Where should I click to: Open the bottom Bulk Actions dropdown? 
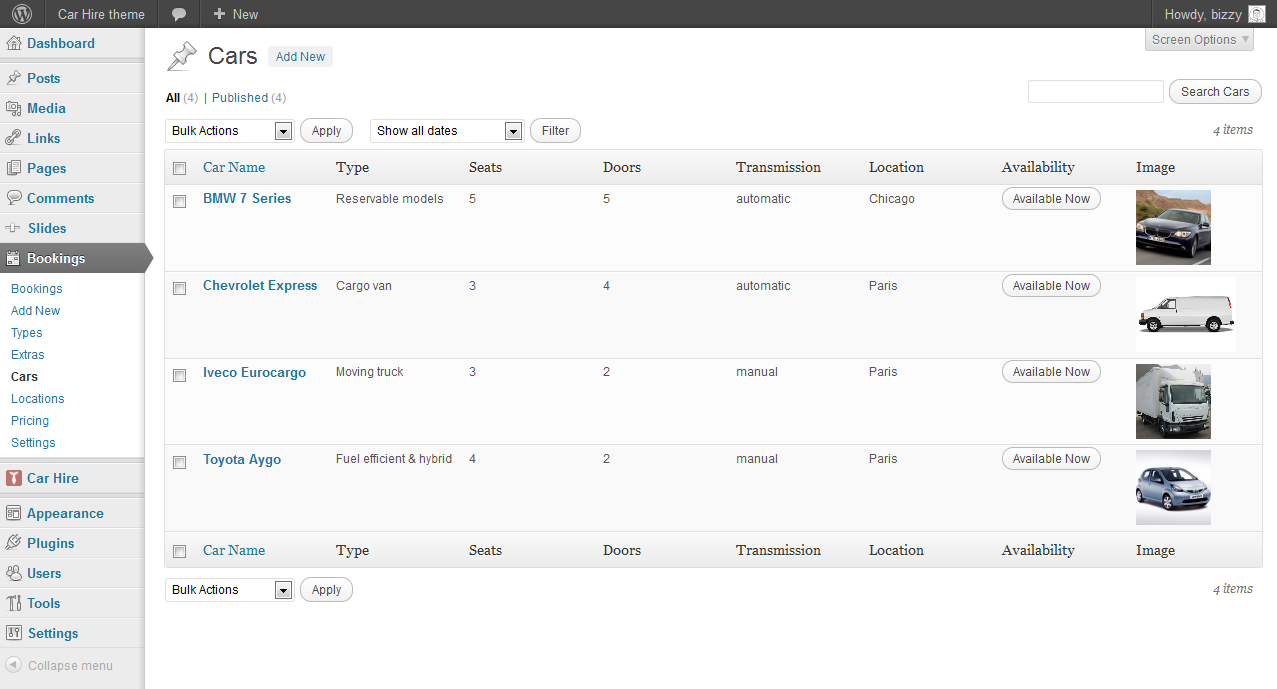tap(229, 590)
